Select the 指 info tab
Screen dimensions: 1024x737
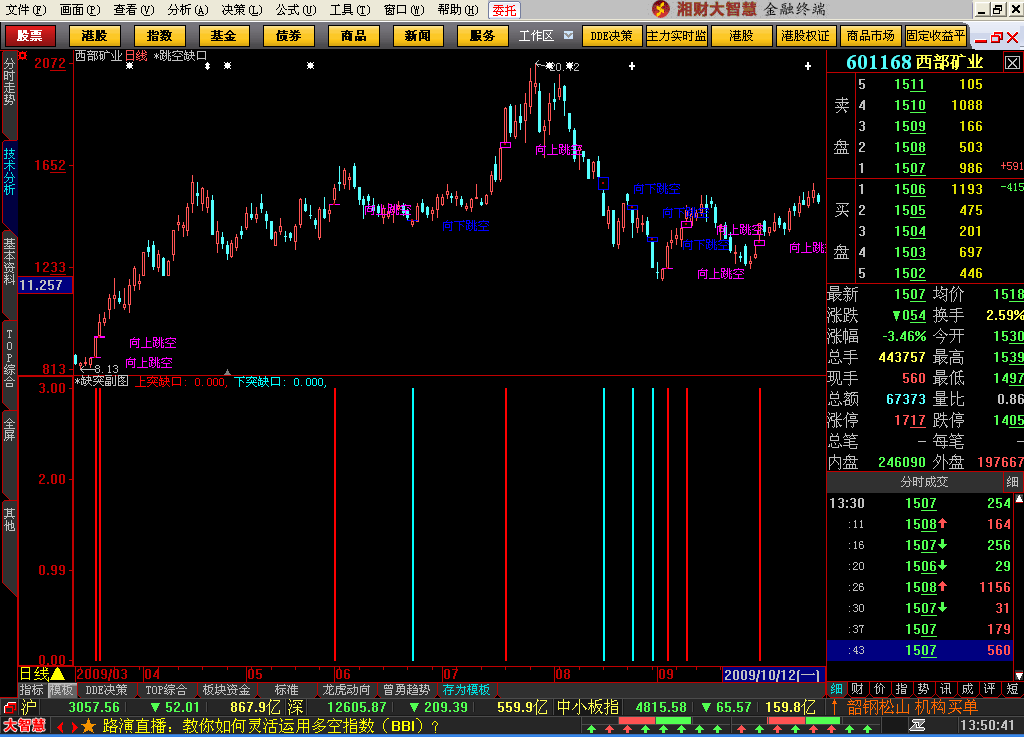coord(901,689)
